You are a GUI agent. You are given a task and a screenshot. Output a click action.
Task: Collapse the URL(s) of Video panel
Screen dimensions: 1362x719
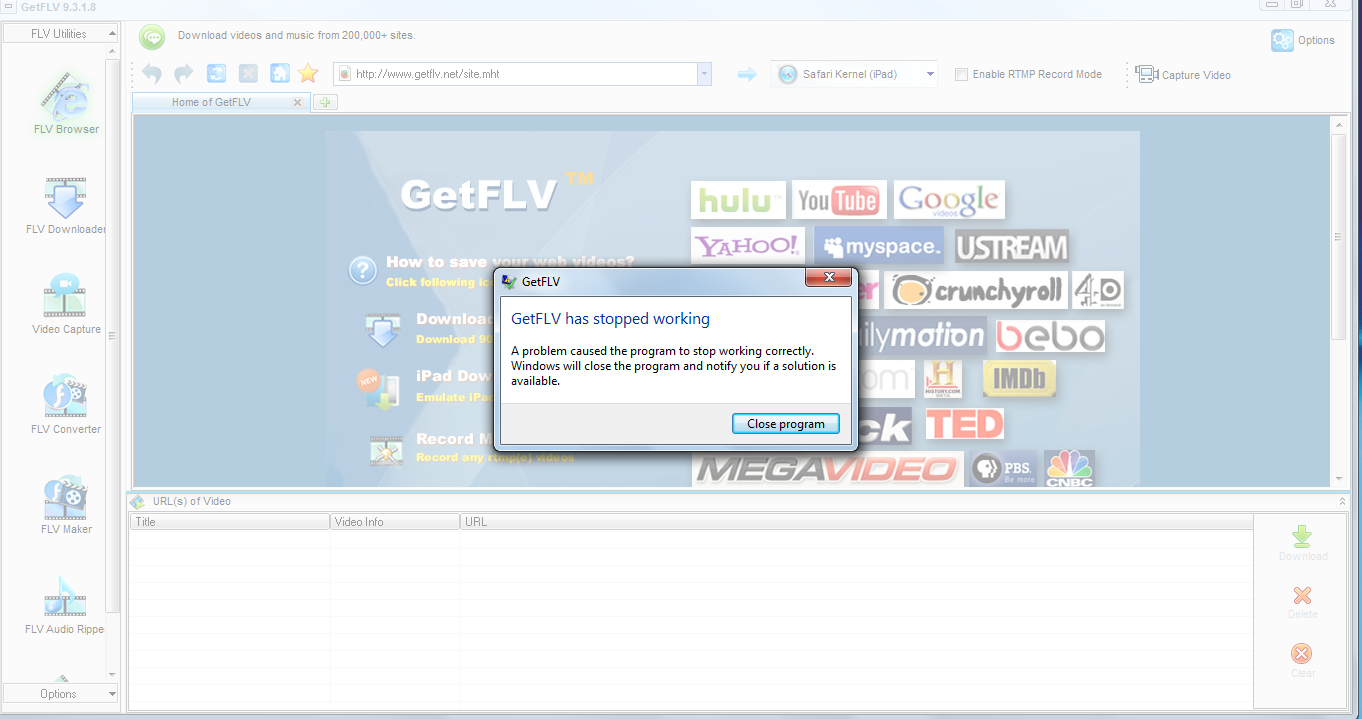coord(1342,501)
